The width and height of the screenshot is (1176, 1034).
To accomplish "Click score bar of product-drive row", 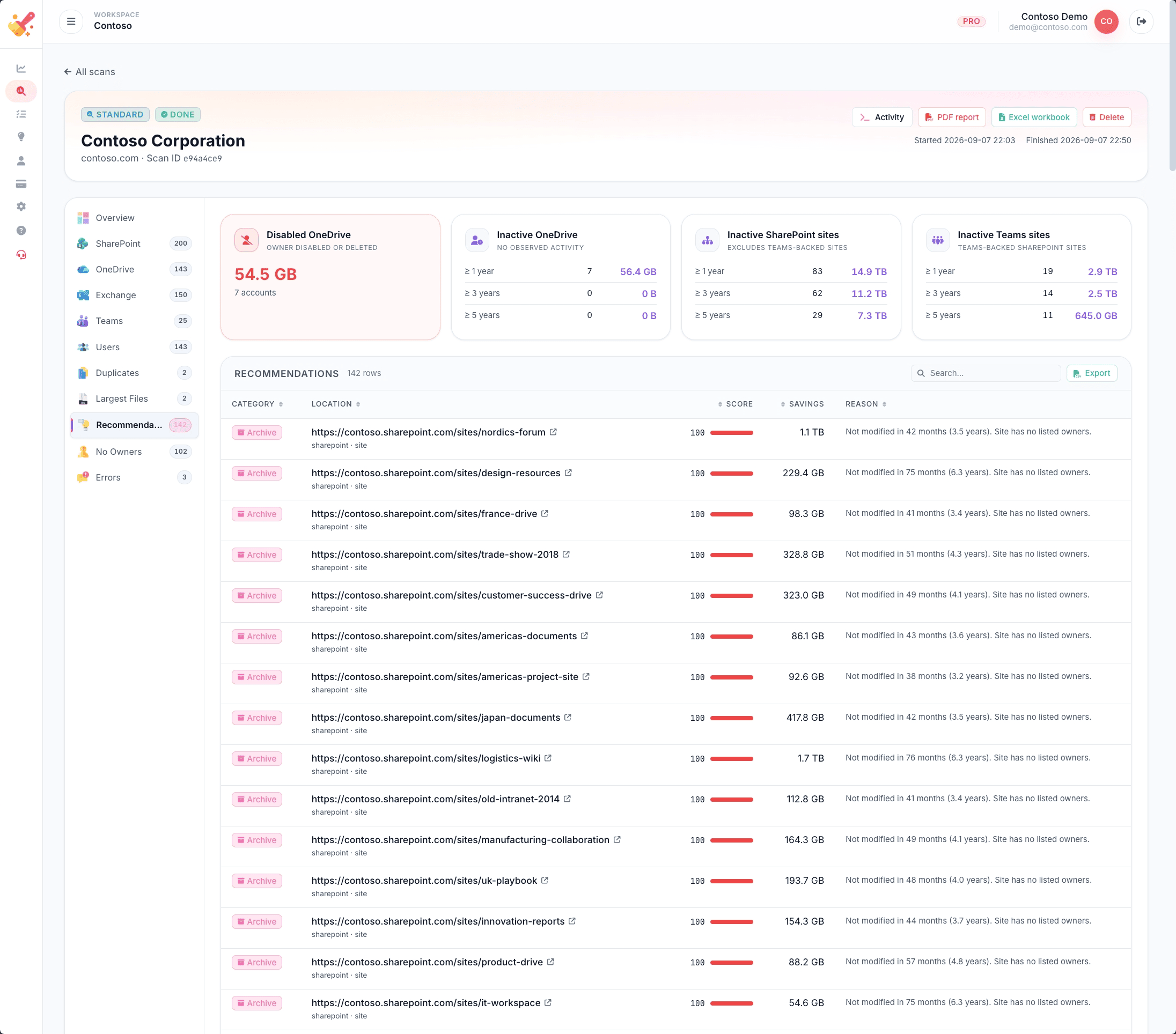I will 731,963.
